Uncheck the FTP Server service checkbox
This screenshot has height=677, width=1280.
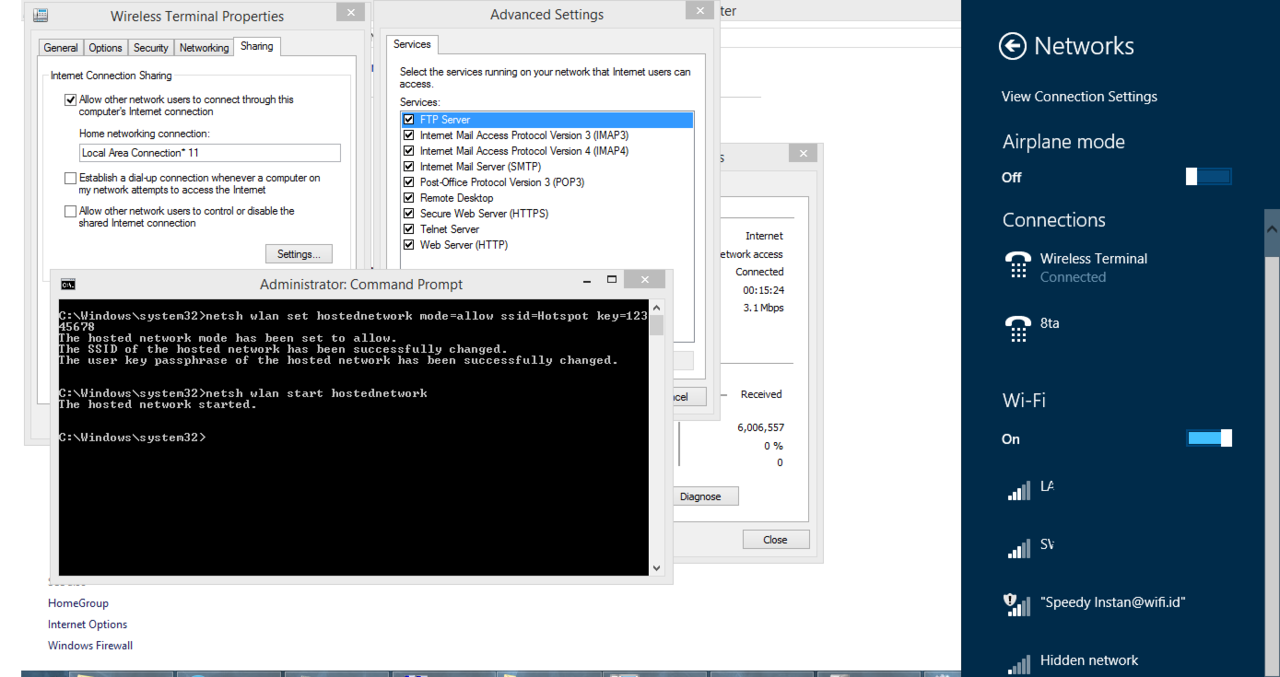tap(409, 120)
